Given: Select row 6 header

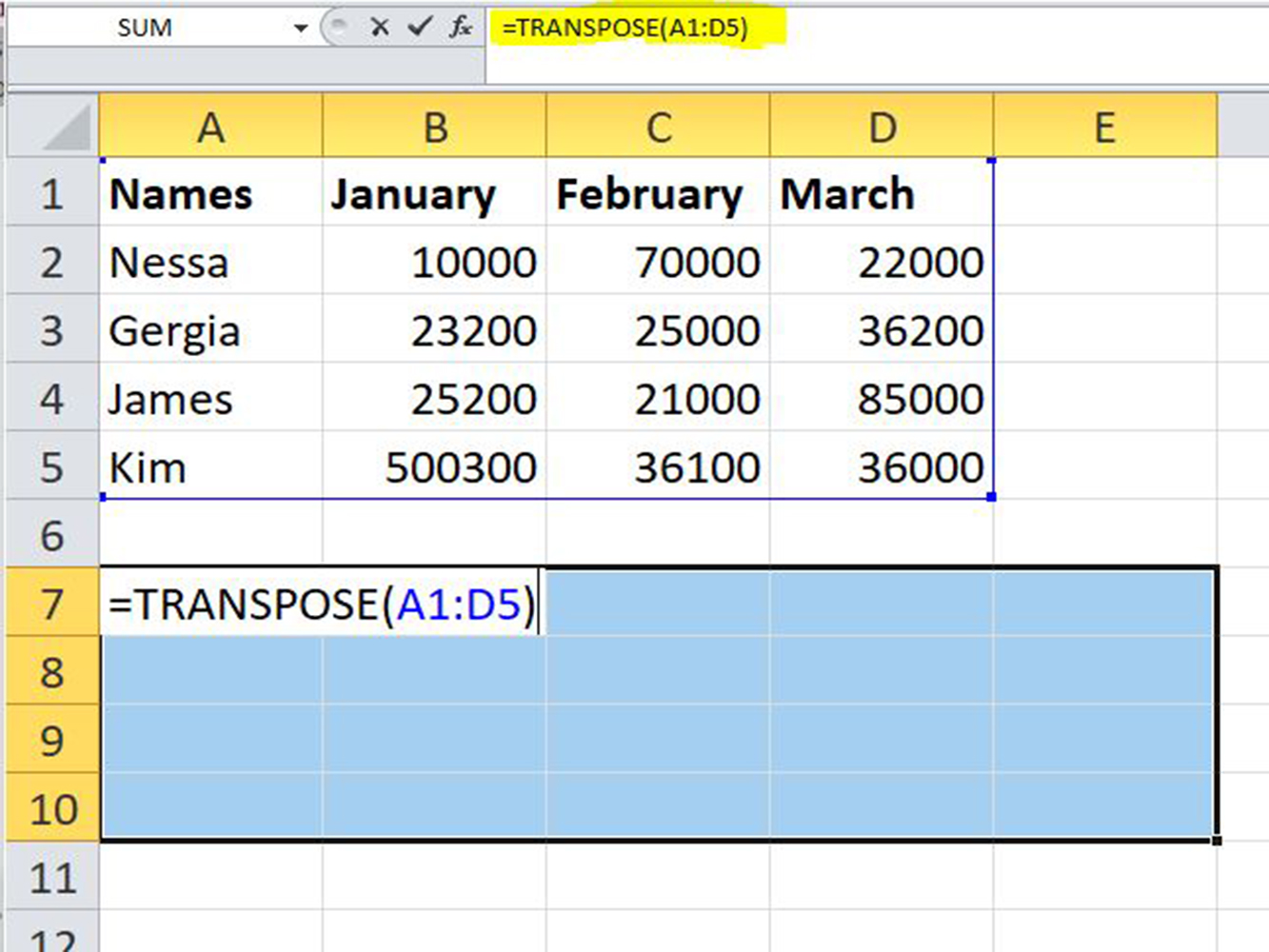Looking at the screenshot, I should 51,536.
